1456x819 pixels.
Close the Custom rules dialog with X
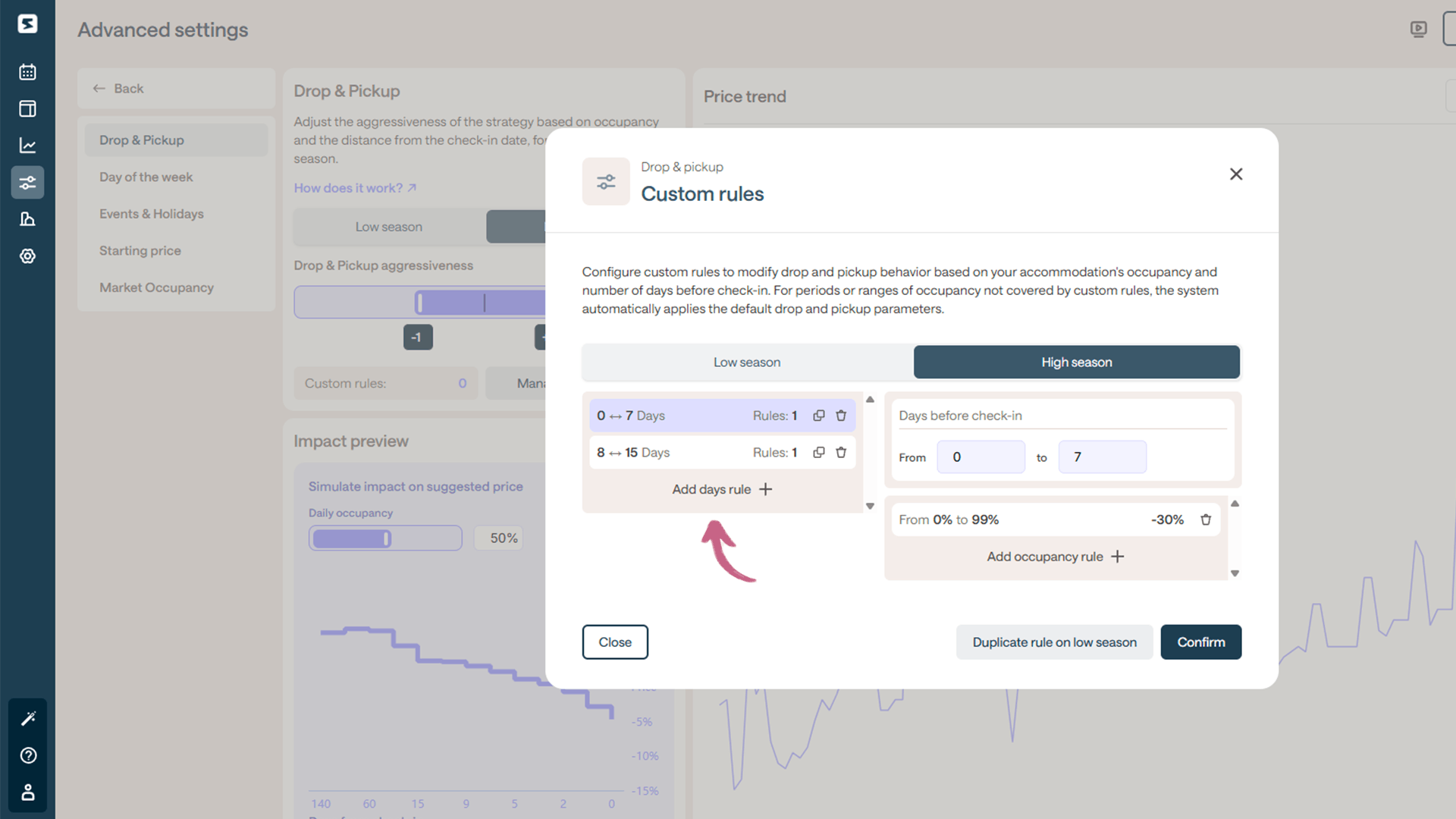click(x=1236, y=174)
